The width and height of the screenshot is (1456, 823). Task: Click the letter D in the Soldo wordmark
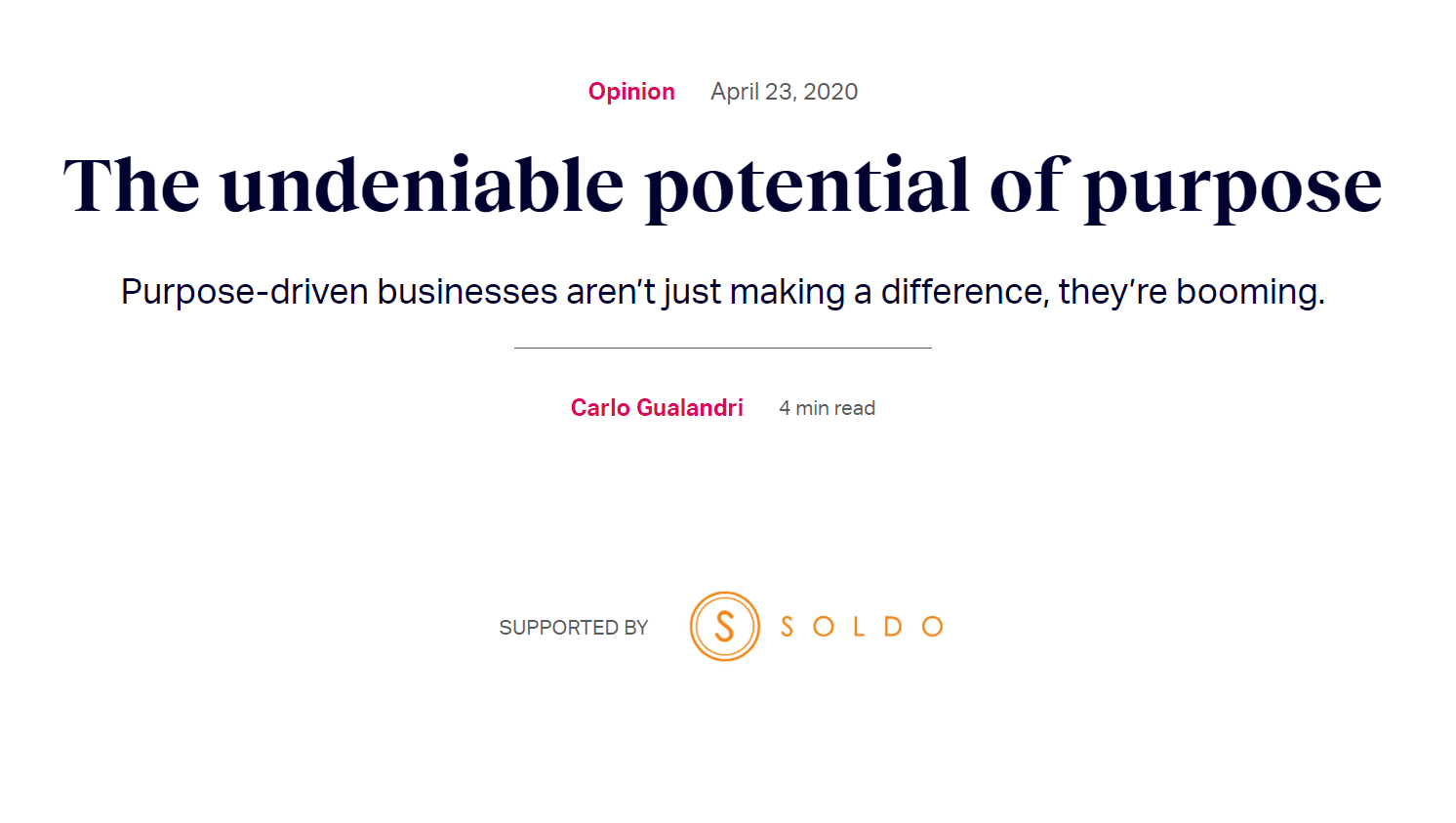point(893,627)
